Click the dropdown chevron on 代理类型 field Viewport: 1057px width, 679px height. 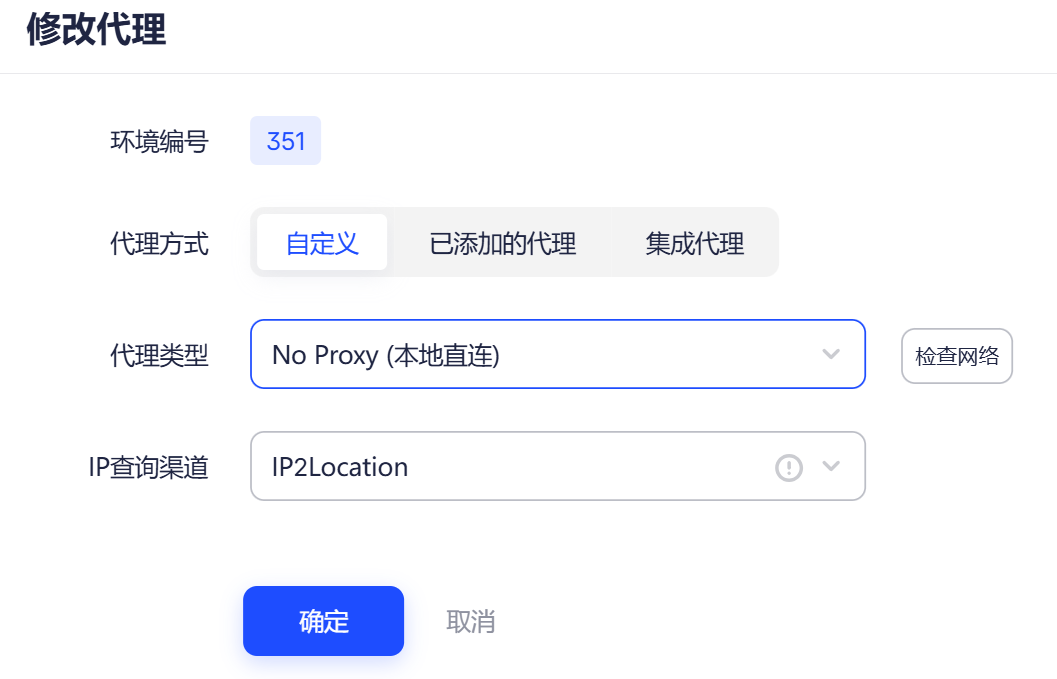pos(830,355)
